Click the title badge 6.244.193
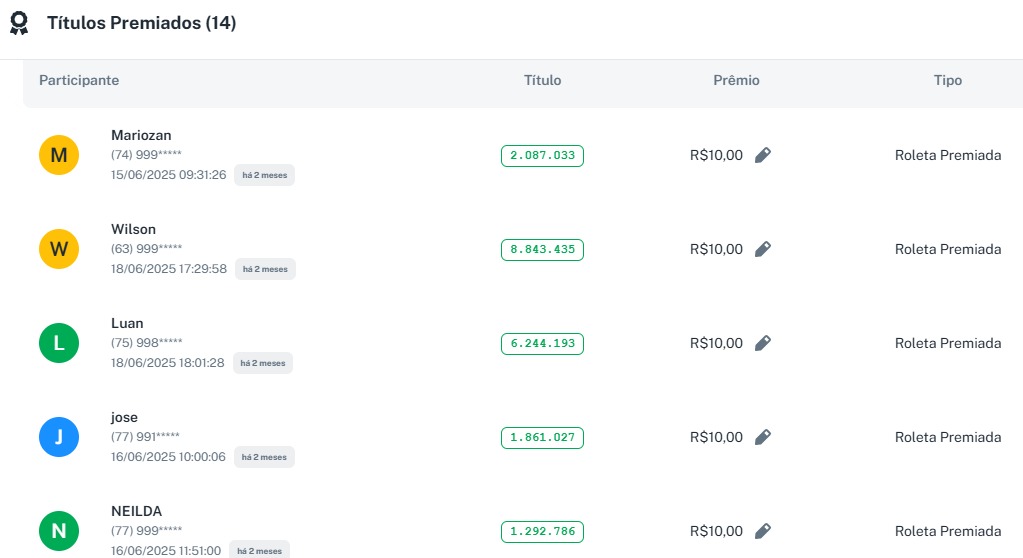This screenshot has width=1023, height=558. [x=542, y=343]
